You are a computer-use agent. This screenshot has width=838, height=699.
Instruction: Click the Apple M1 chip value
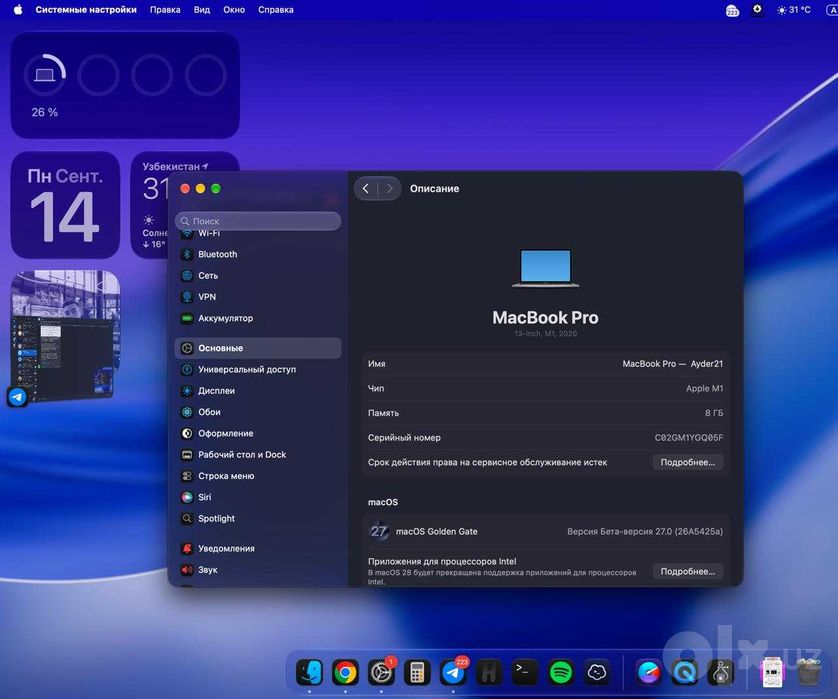[704, 389]
